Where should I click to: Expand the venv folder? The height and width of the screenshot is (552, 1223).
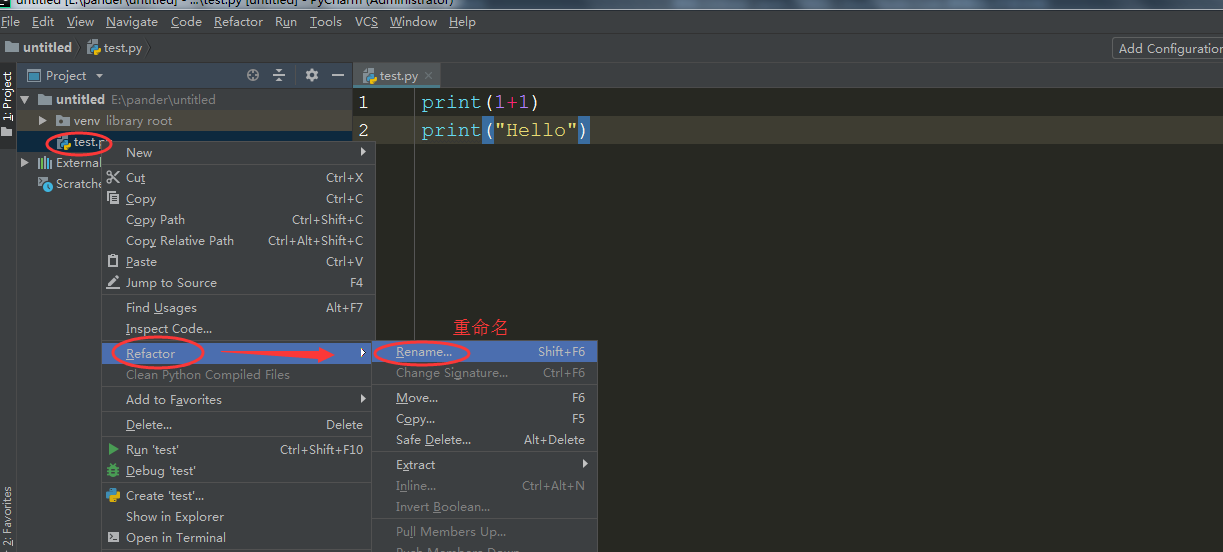43,120
